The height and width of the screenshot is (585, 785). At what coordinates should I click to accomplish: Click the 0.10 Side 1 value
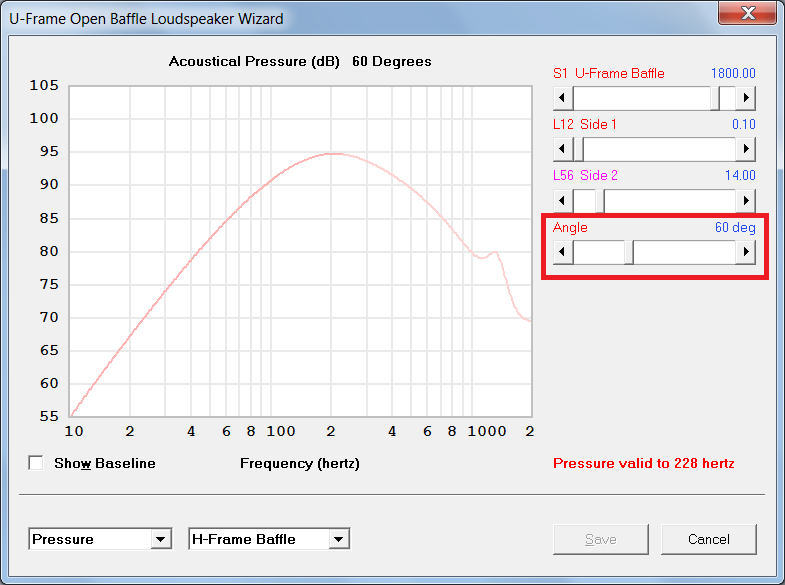coord(743,125)
